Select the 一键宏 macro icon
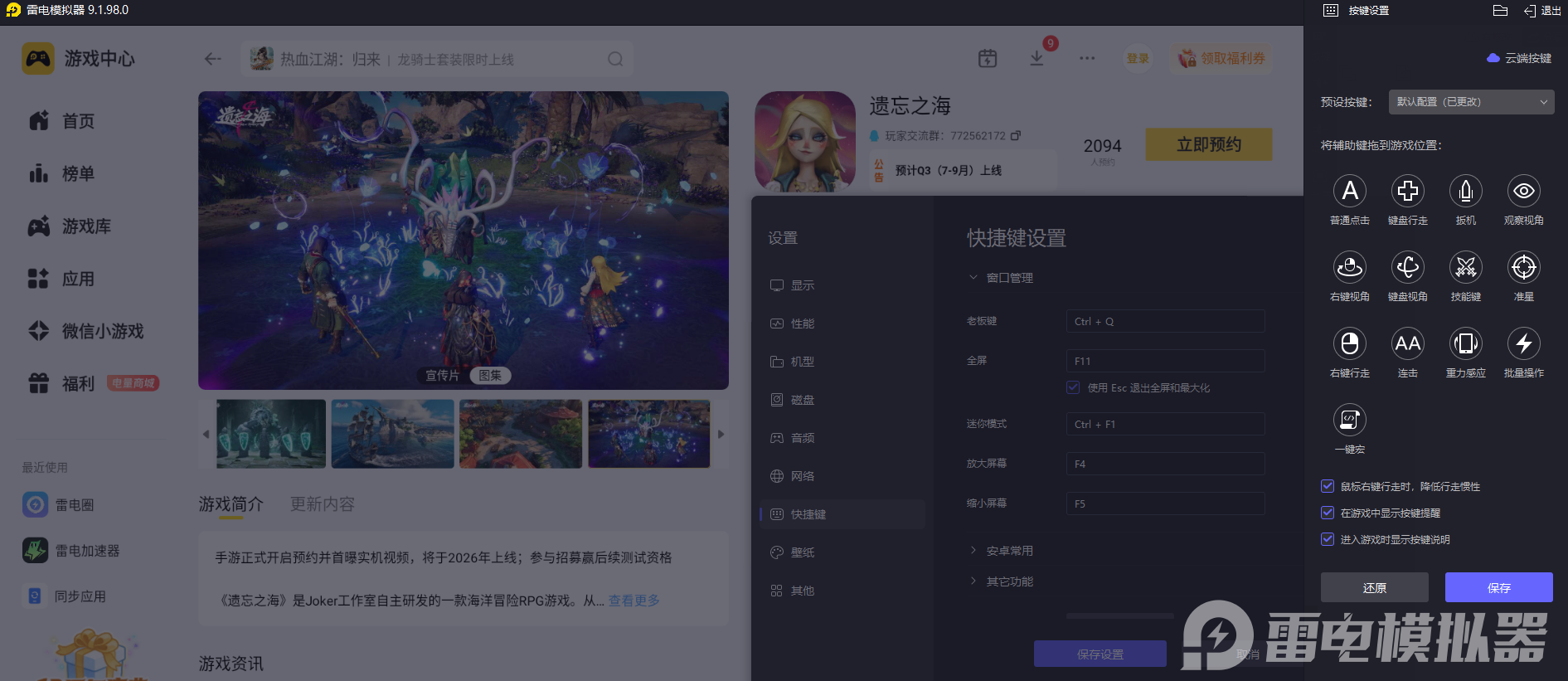1568x681 pixels. (x=1349, y=420)
